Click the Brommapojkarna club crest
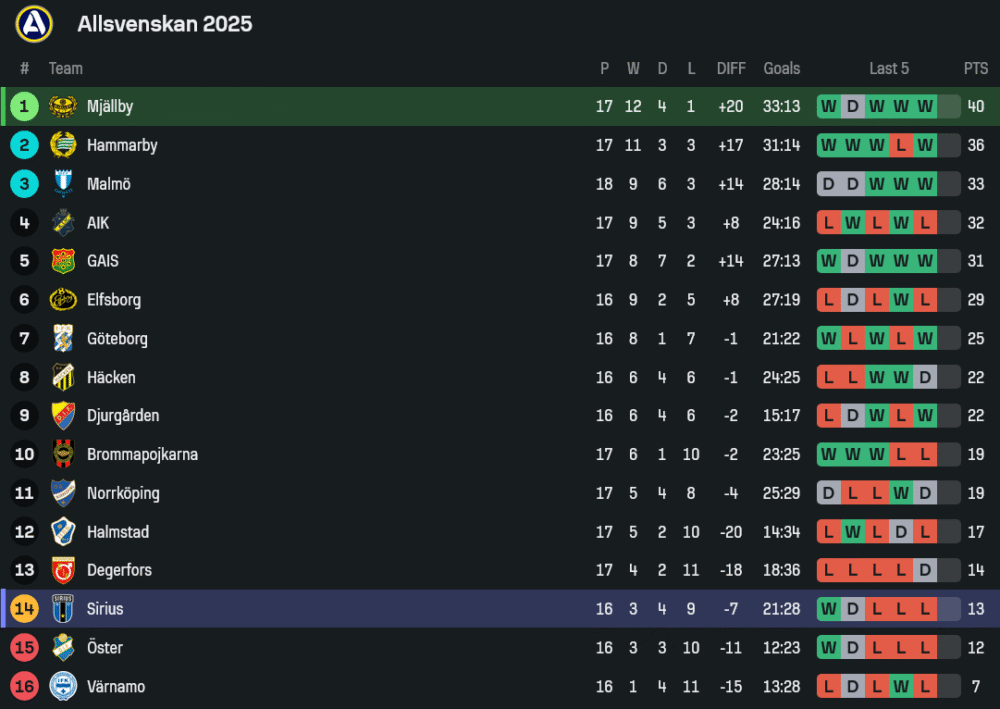This screenshot has width=1000, height=709. click(63, 454)
